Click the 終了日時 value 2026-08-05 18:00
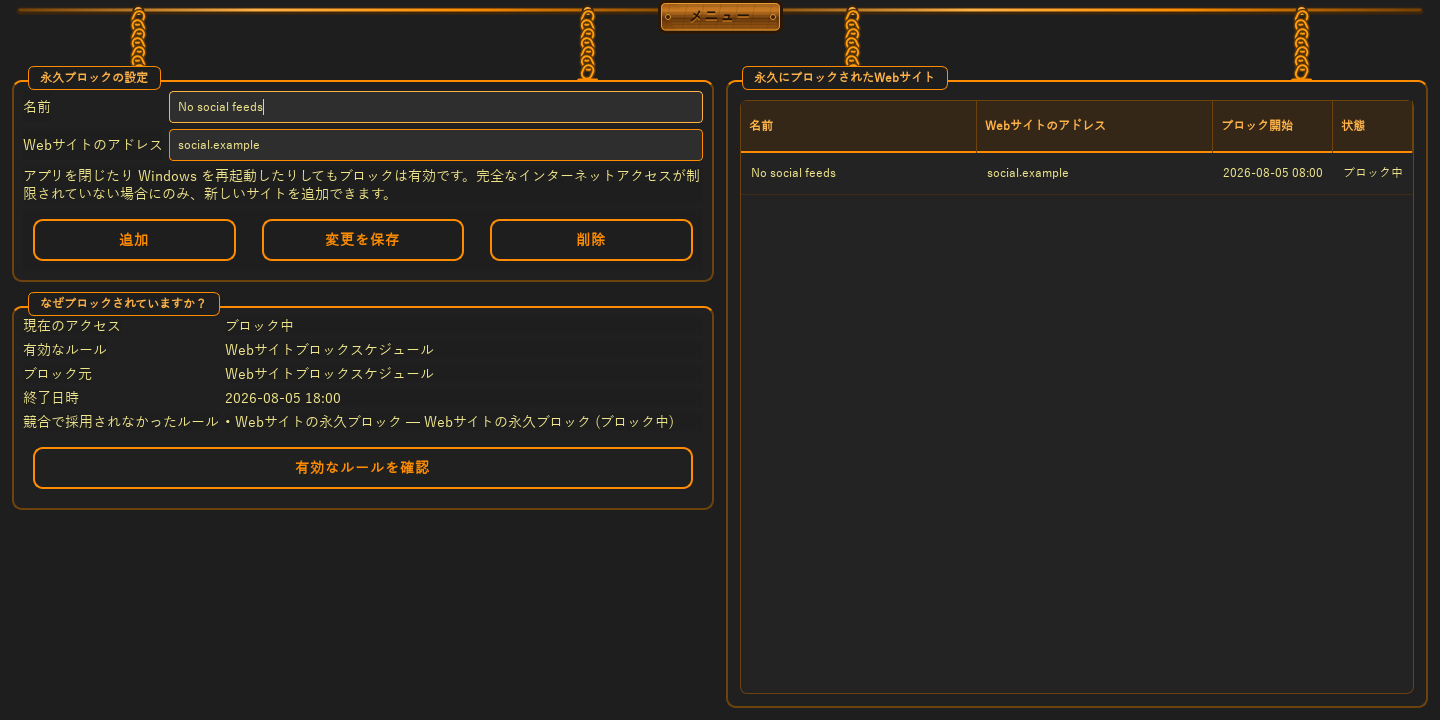The image size is (1440, 720). (x=283, y=398)
